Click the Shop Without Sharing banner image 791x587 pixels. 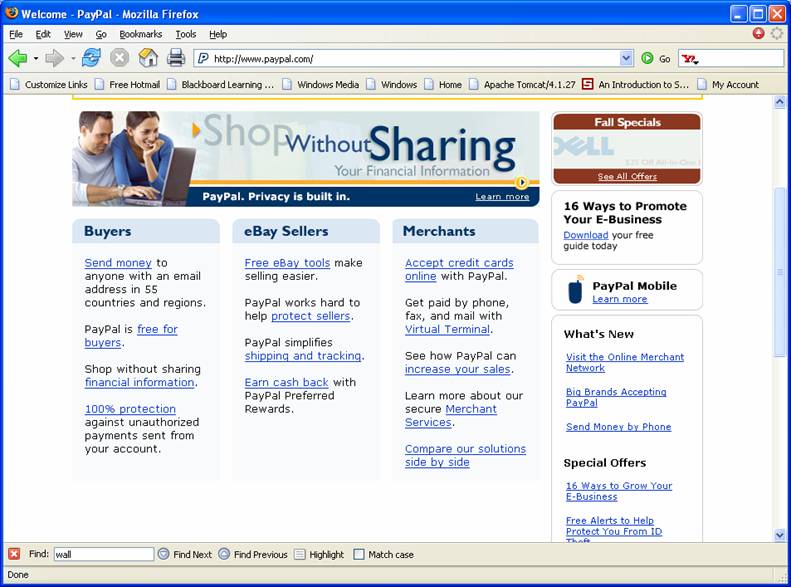[306, 159]
